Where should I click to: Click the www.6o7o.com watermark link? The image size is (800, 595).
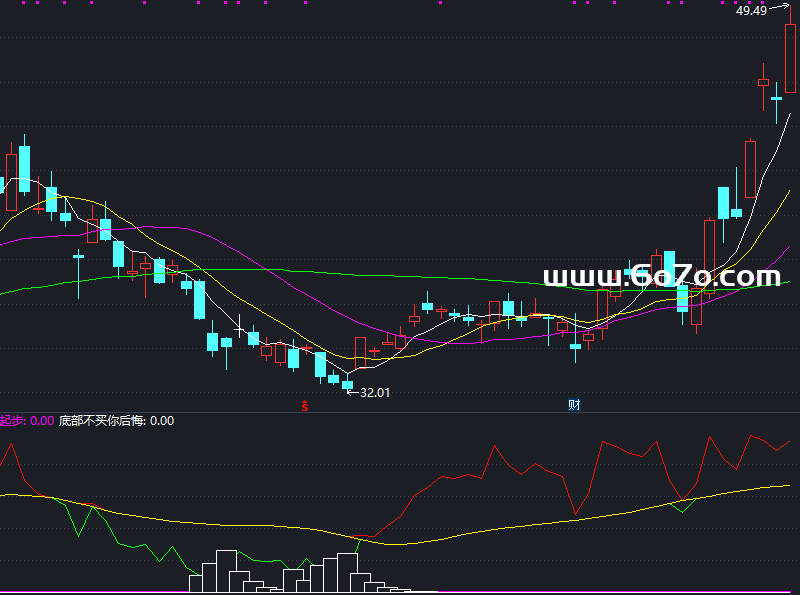tap(662, 276)
